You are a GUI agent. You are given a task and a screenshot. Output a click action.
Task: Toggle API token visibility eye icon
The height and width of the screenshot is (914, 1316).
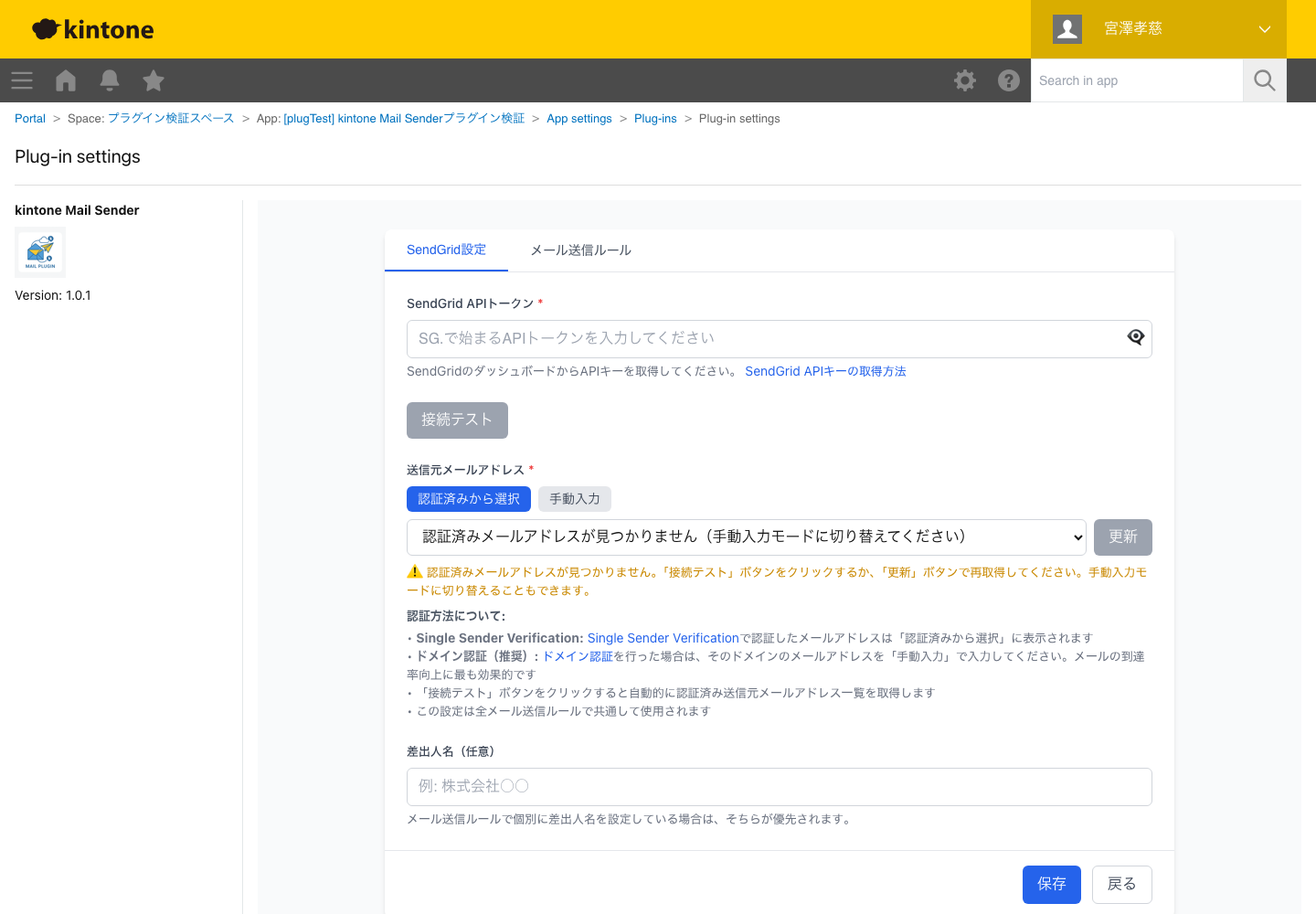pos(1135,337)
